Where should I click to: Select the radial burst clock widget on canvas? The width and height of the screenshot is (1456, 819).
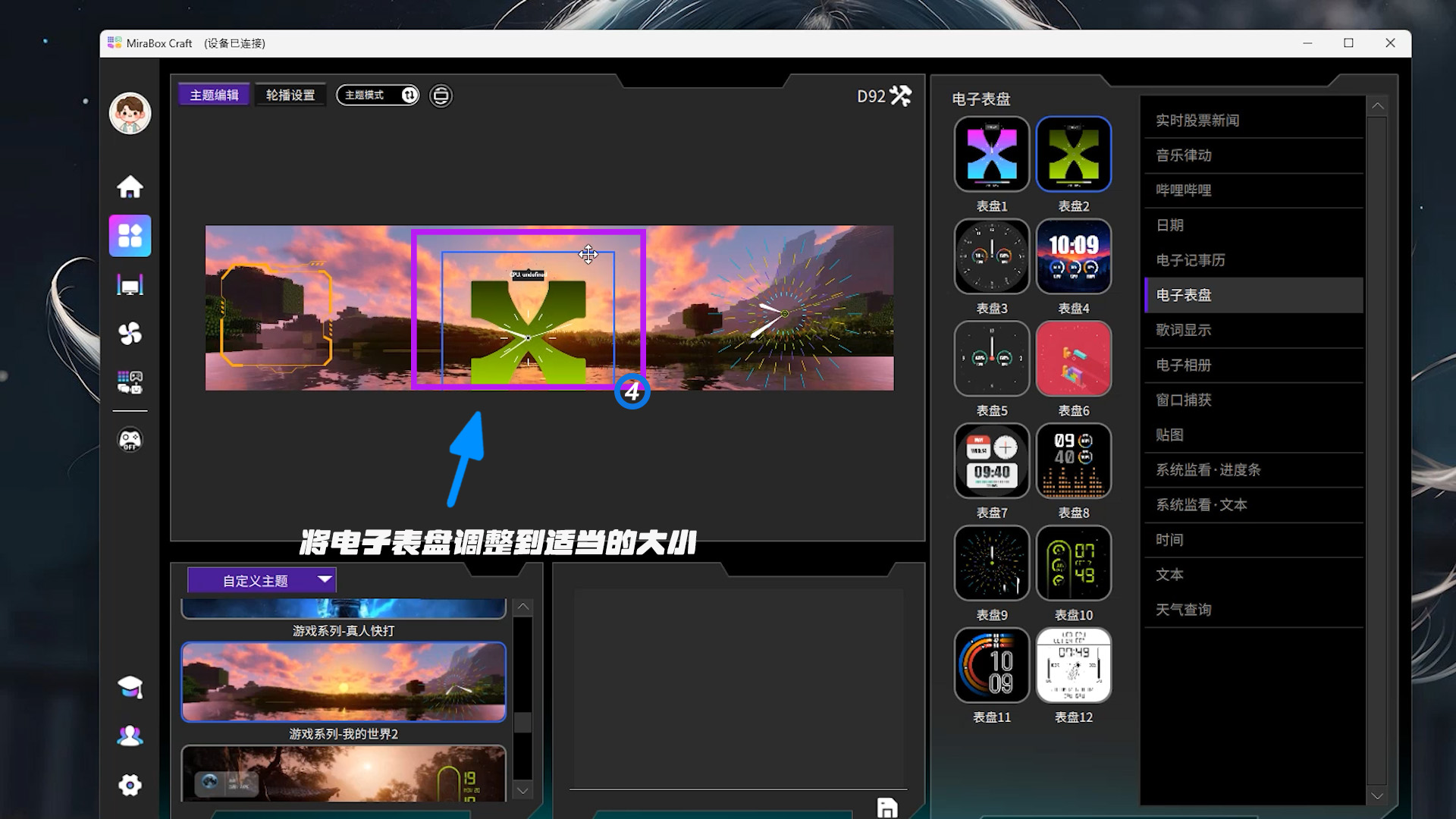[x=784, y=313]
